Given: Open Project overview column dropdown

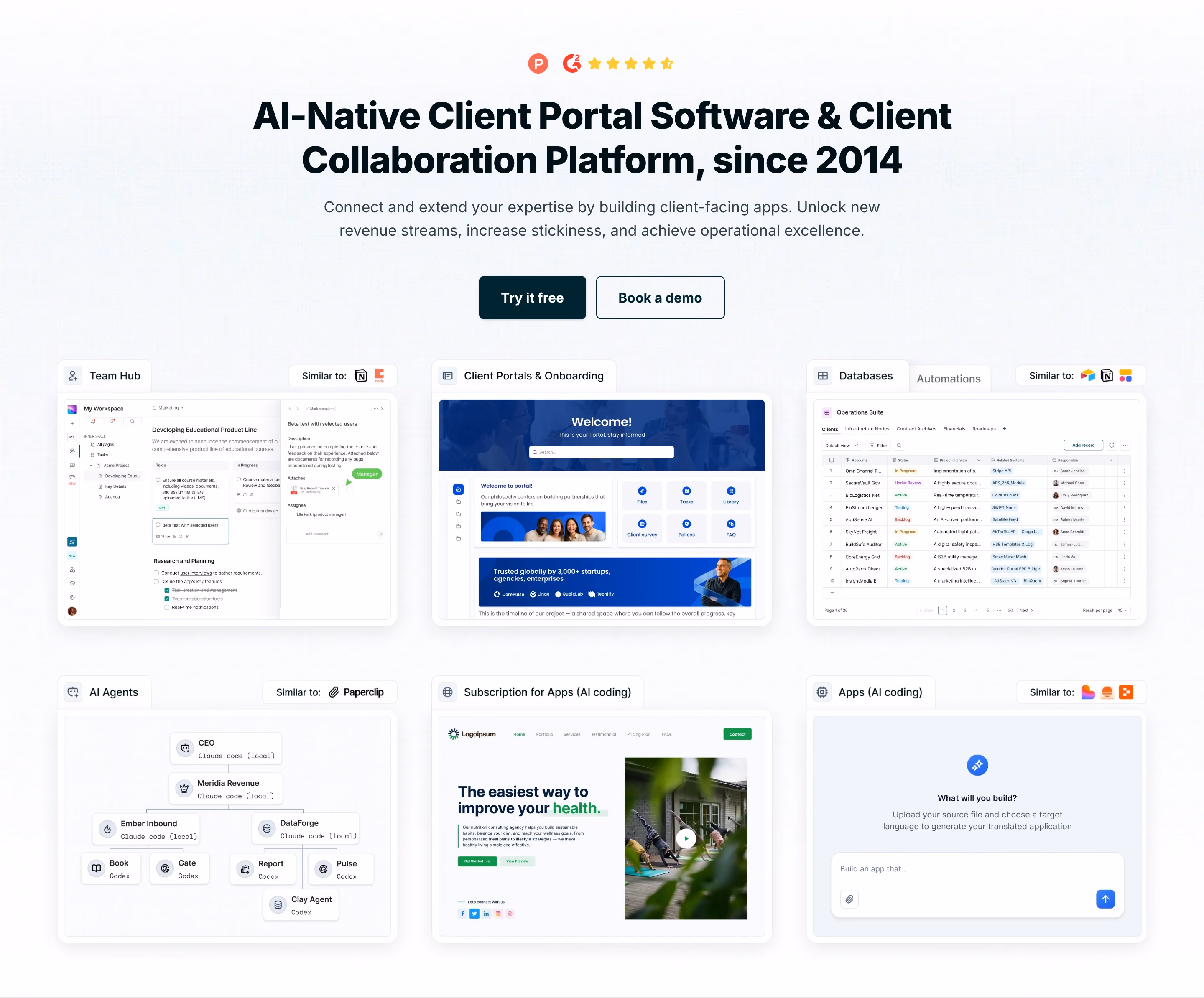Looking at the screenshot, I should click(979, 460).
